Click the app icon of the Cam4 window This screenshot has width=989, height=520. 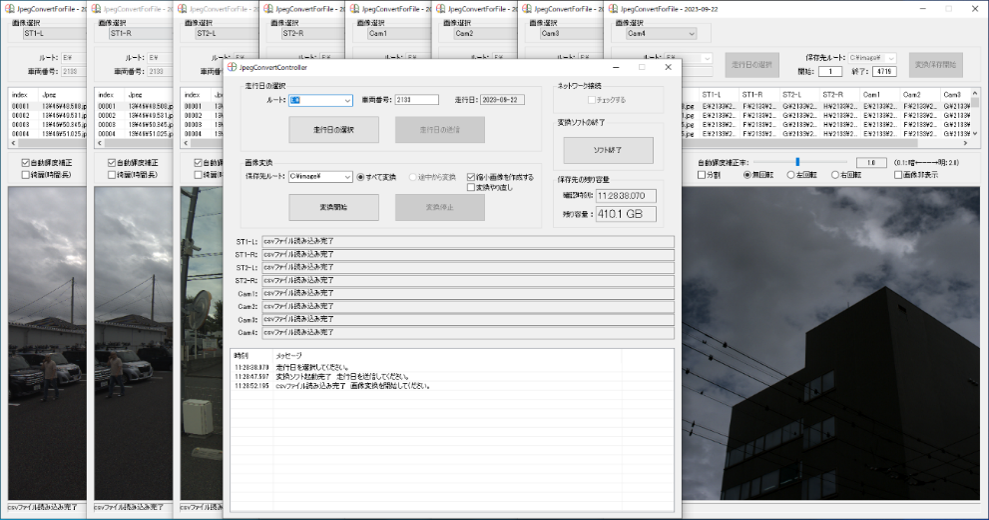(613, 9)
